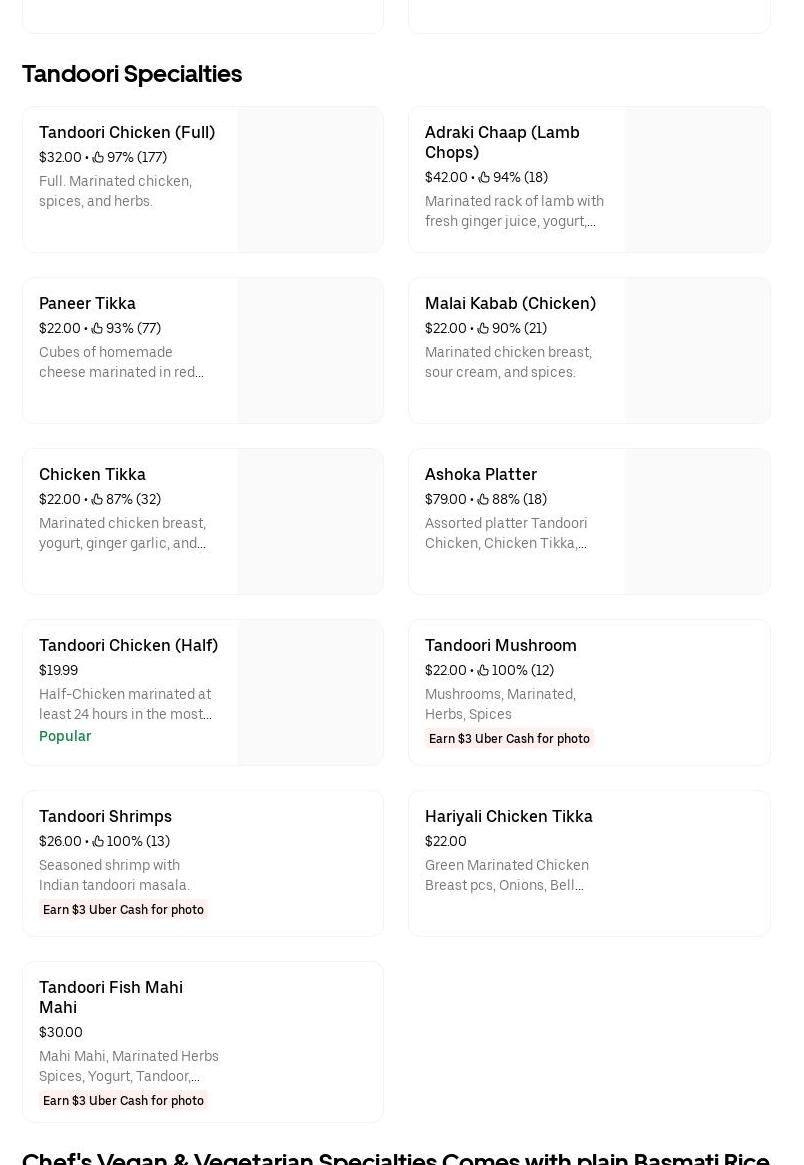This screenshot has width=804, height=1165.
Task: Click the $79.00 price on Ashoka Platter
Action: (x=445, y=499)
